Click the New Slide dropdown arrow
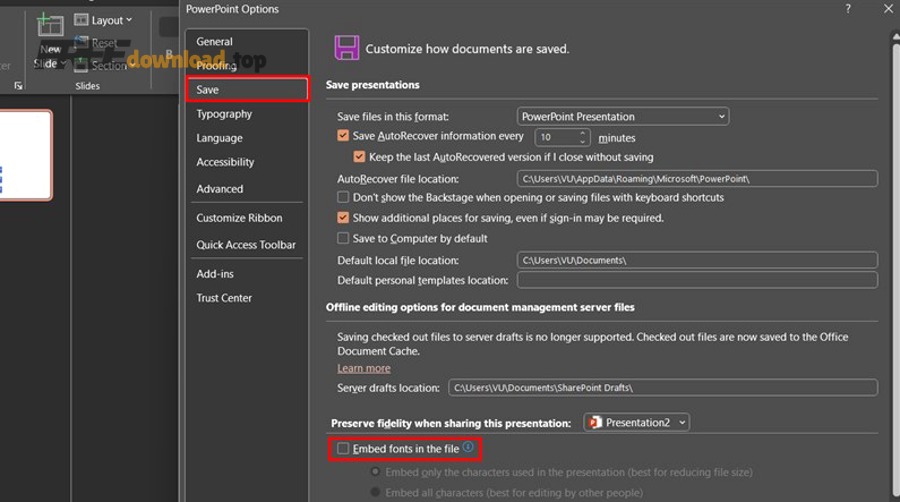This screenshot has height=502, width=900. tap(64, 63)
